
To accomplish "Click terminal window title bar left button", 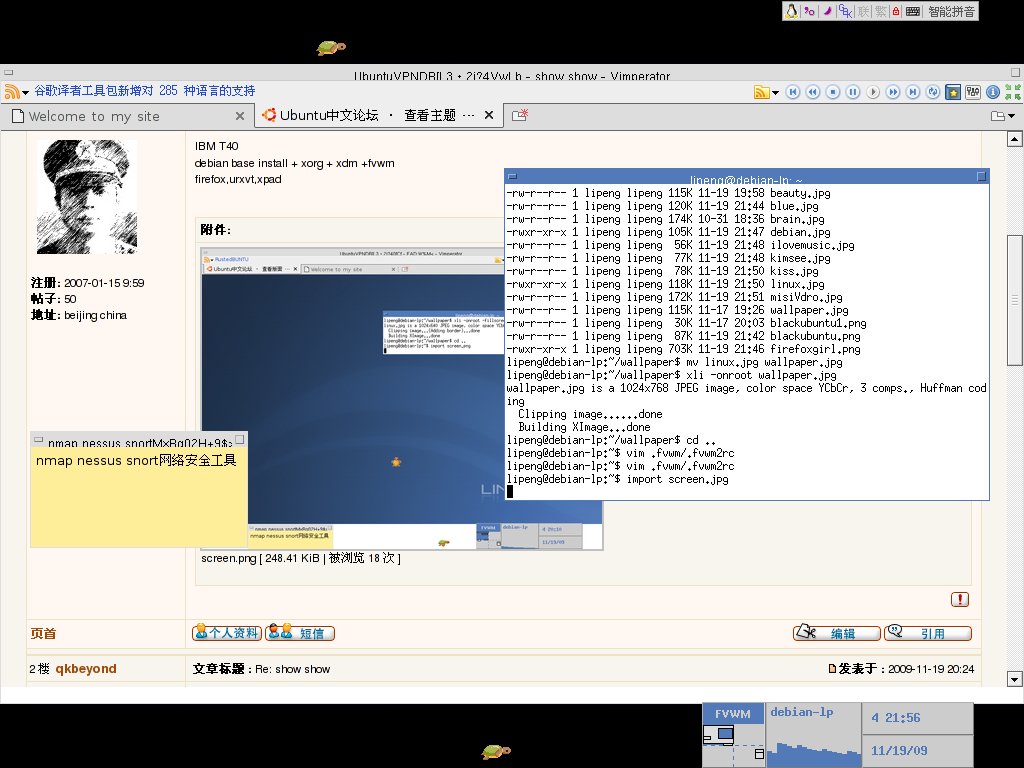I will 513,176.
